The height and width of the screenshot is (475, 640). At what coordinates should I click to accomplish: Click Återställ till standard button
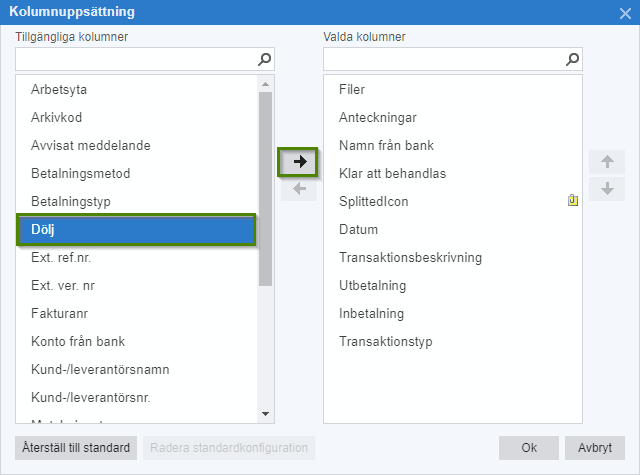pyautogui.click(x=77, y=447)
